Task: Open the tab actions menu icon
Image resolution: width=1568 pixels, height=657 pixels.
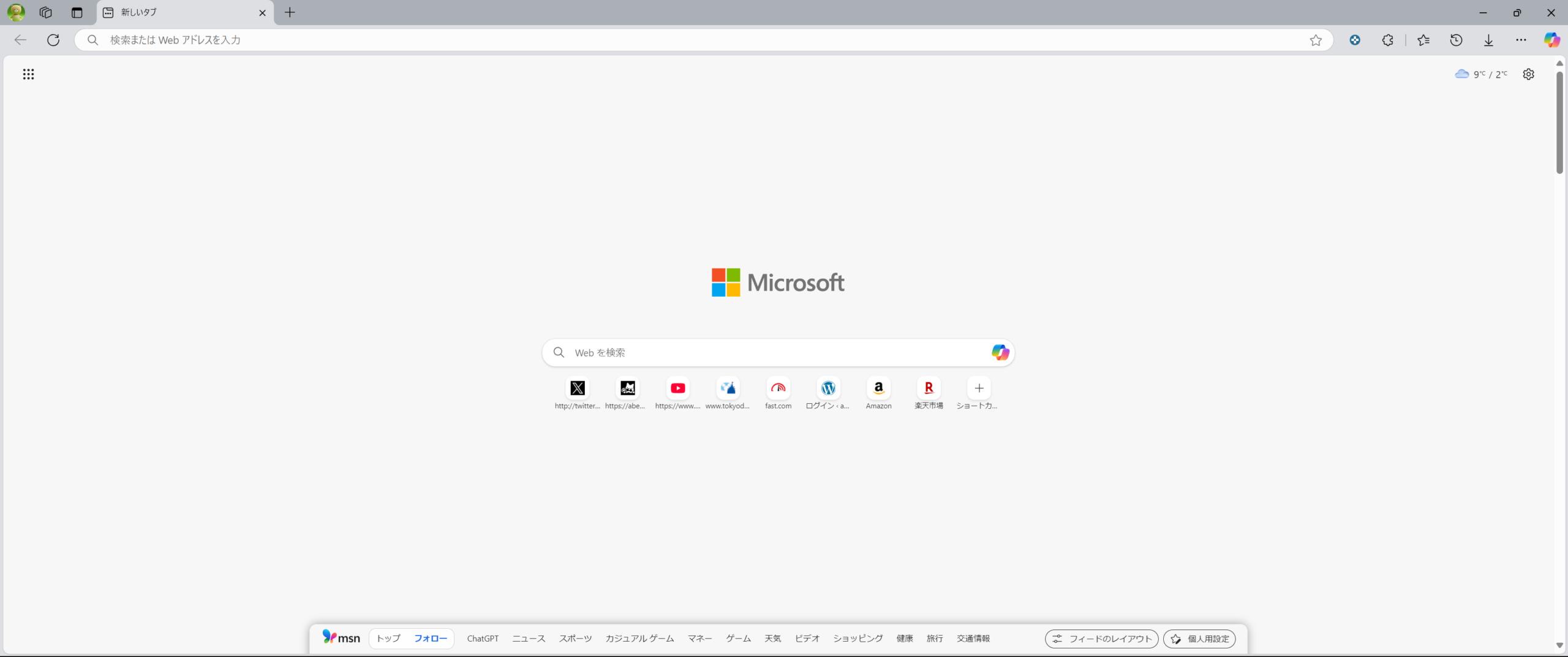Action: 77,12
